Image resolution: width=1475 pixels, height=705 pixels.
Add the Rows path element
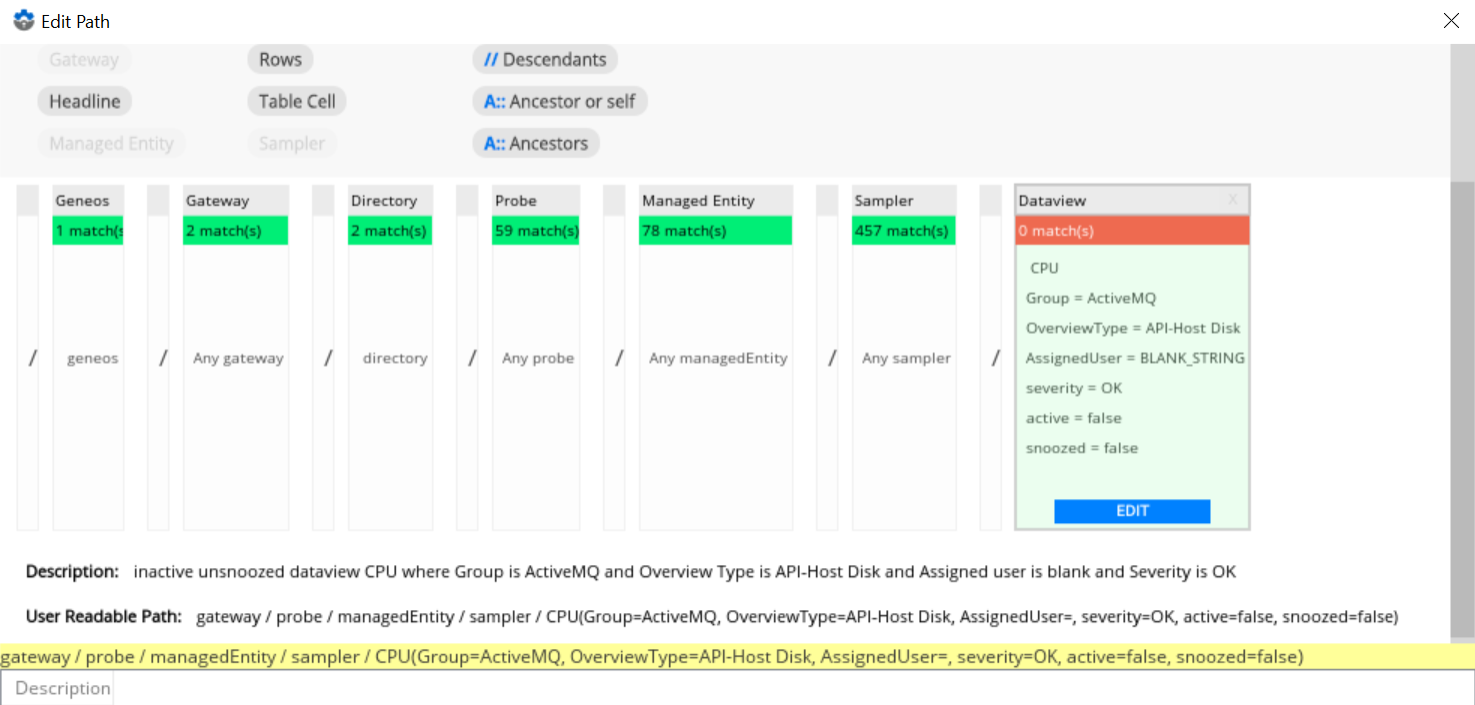point(280,59)
